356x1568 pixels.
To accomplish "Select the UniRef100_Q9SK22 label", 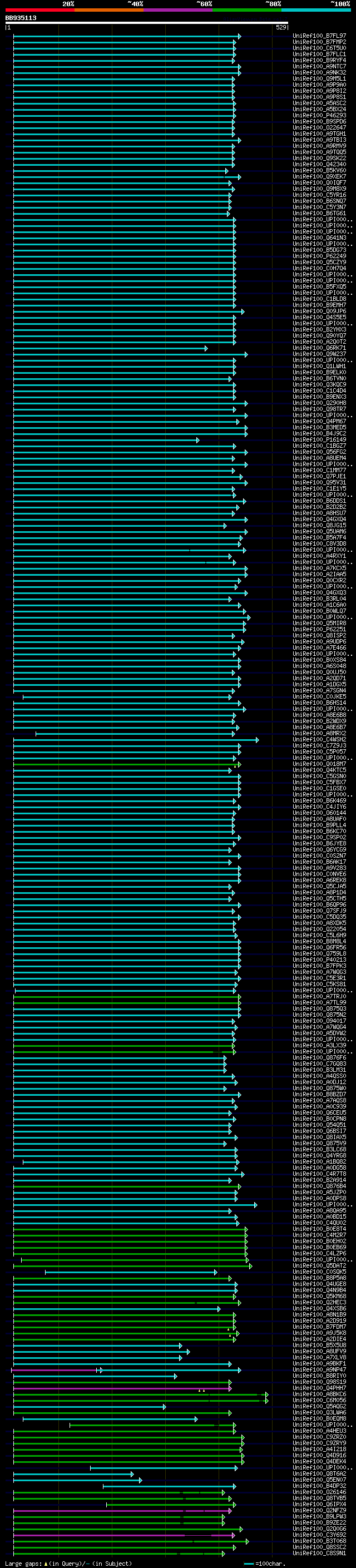I will coord(319,159).
